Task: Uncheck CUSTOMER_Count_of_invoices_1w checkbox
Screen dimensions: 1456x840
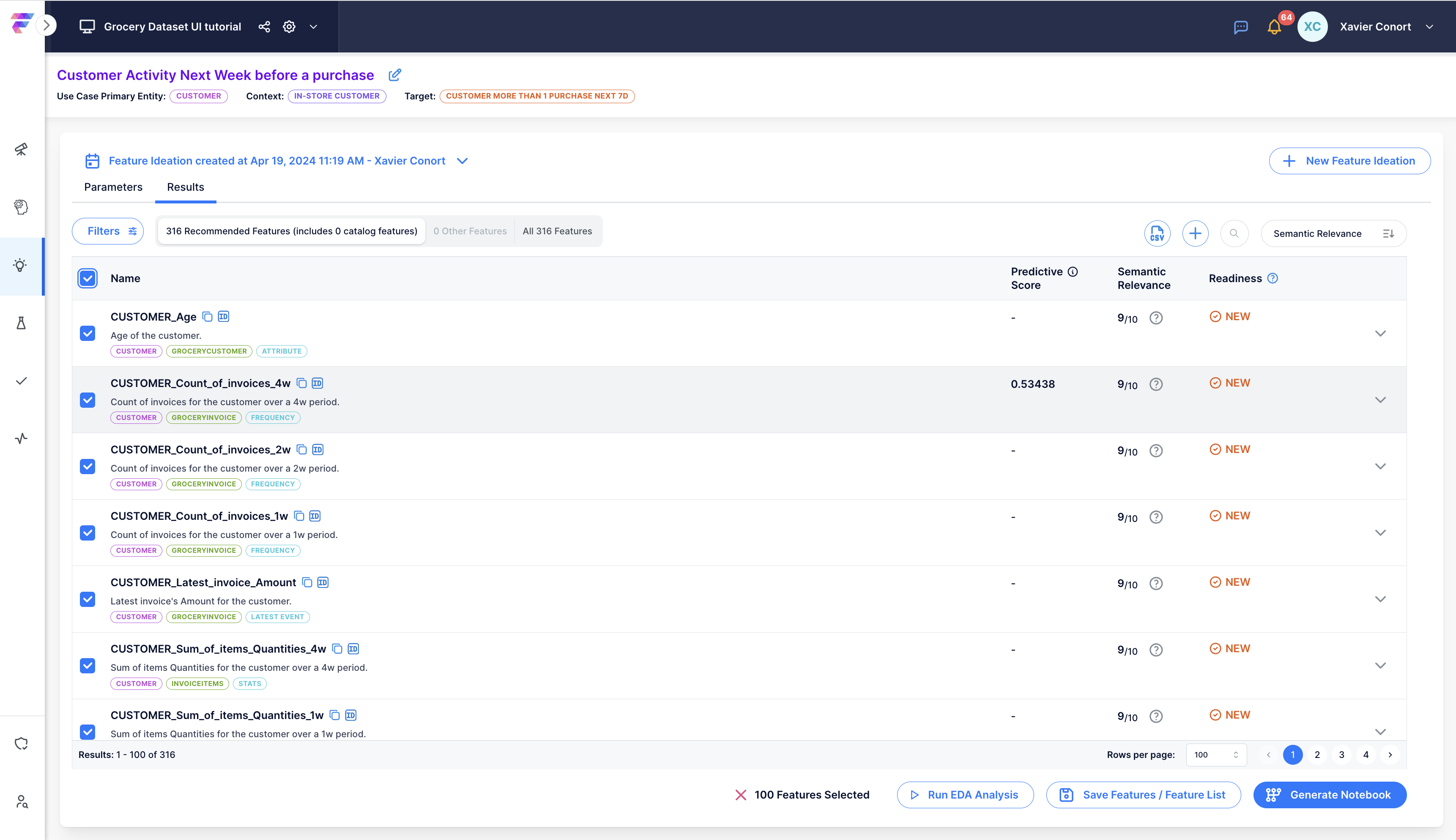Action: pos(88,533)
